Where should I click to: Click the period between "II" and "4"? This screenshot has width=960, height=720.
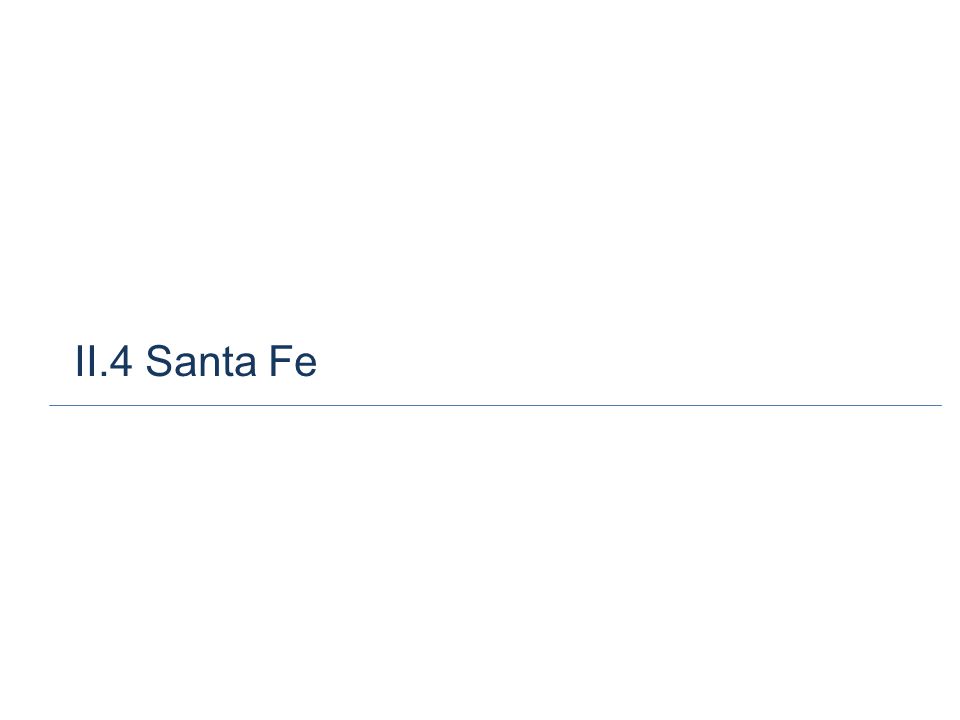102,375
